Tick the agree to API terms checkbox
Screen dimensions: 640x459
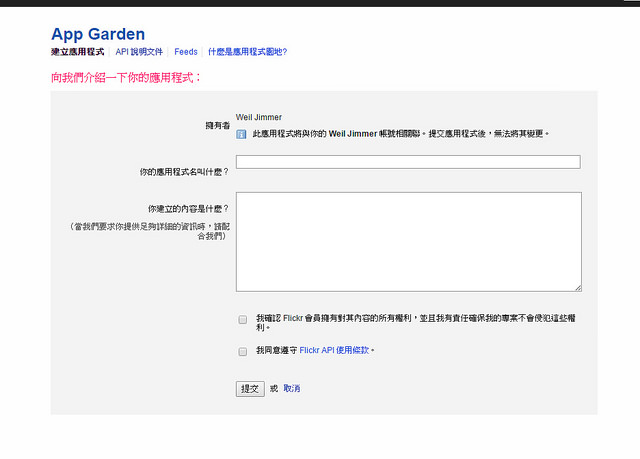tap(243, 352)
